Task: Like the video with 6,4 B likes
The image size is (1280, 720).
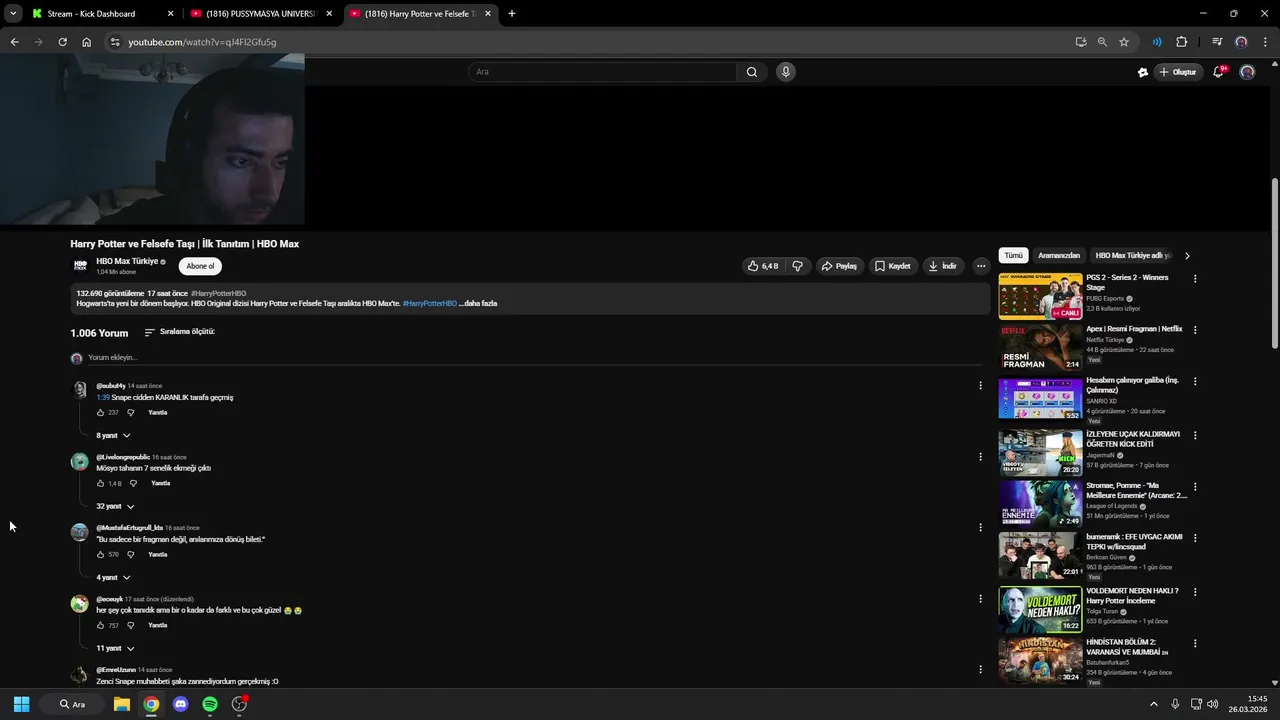Action: pos(762,266)
